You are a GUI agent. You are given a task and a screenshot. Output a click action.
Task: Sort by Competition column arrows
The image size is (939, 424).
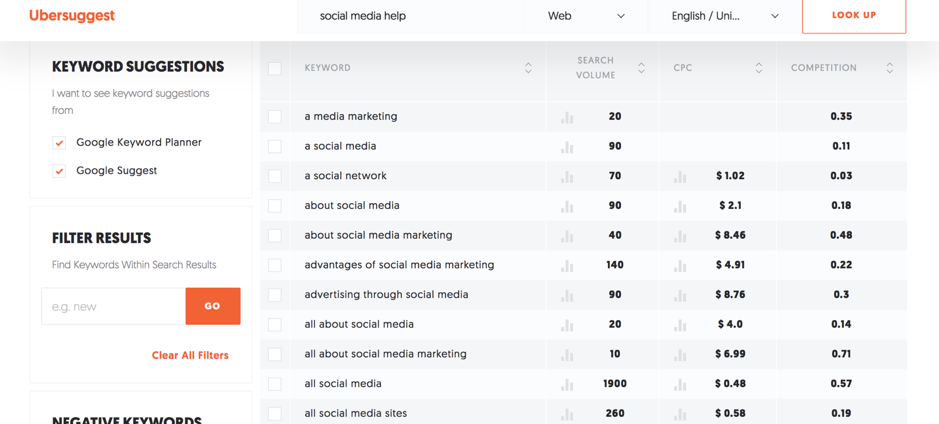pyautogui.click(x=889, y=68)
